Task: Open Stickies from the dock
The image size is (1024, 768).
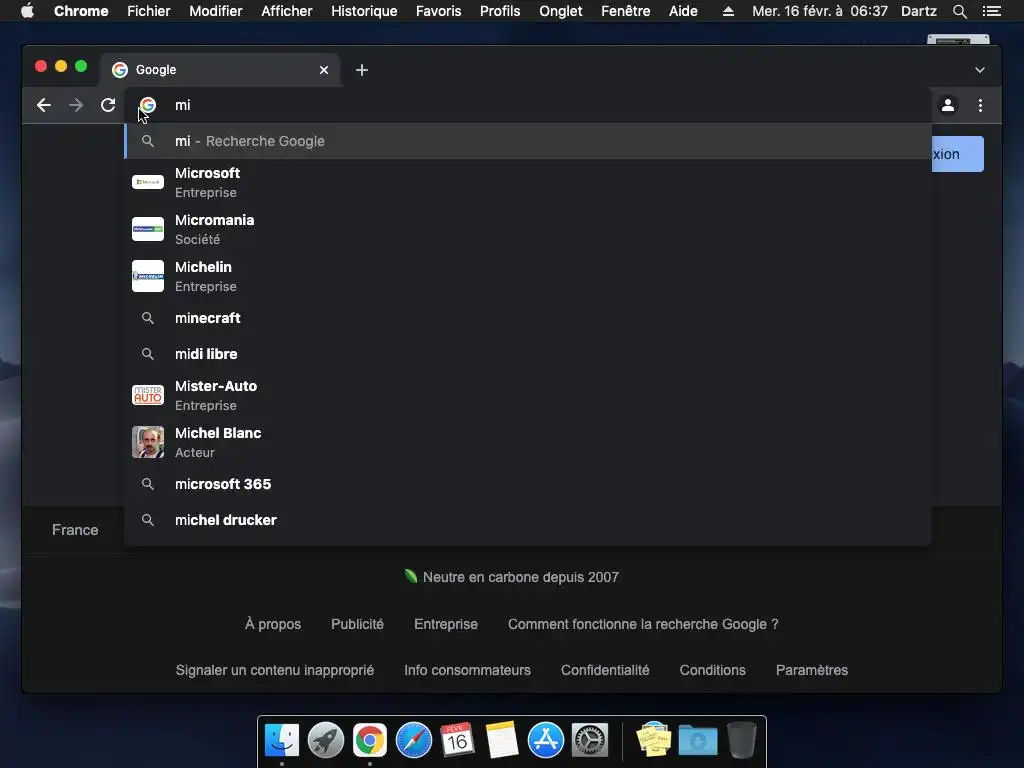Action: 654,740
